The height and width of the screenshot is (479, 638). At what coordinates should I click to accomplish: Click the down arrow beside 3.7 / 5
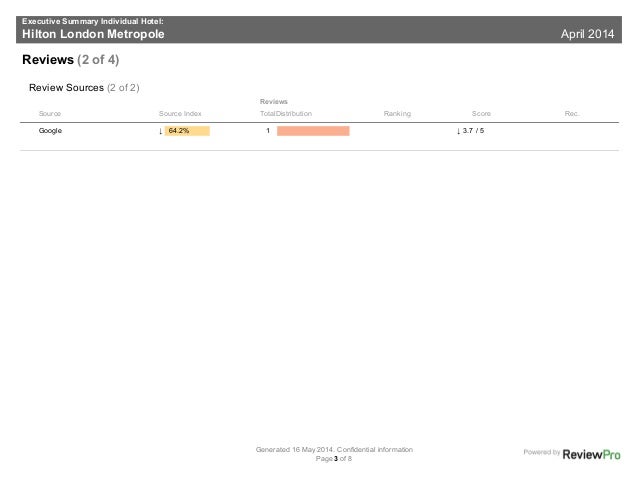[459, 131]
